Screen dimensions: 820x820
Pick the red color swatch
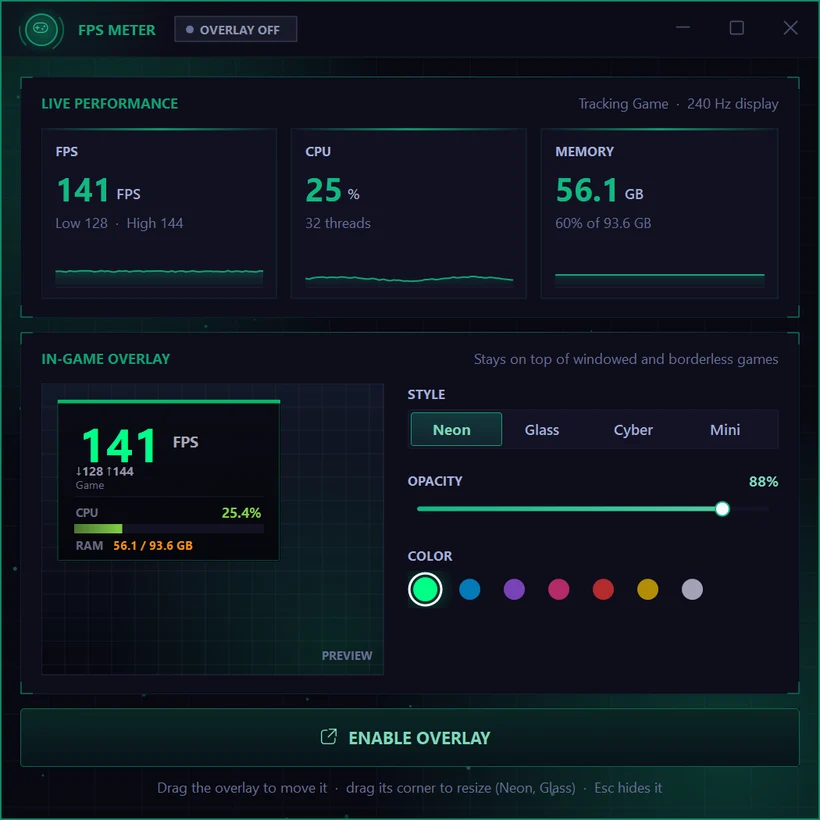coord(603,589)
